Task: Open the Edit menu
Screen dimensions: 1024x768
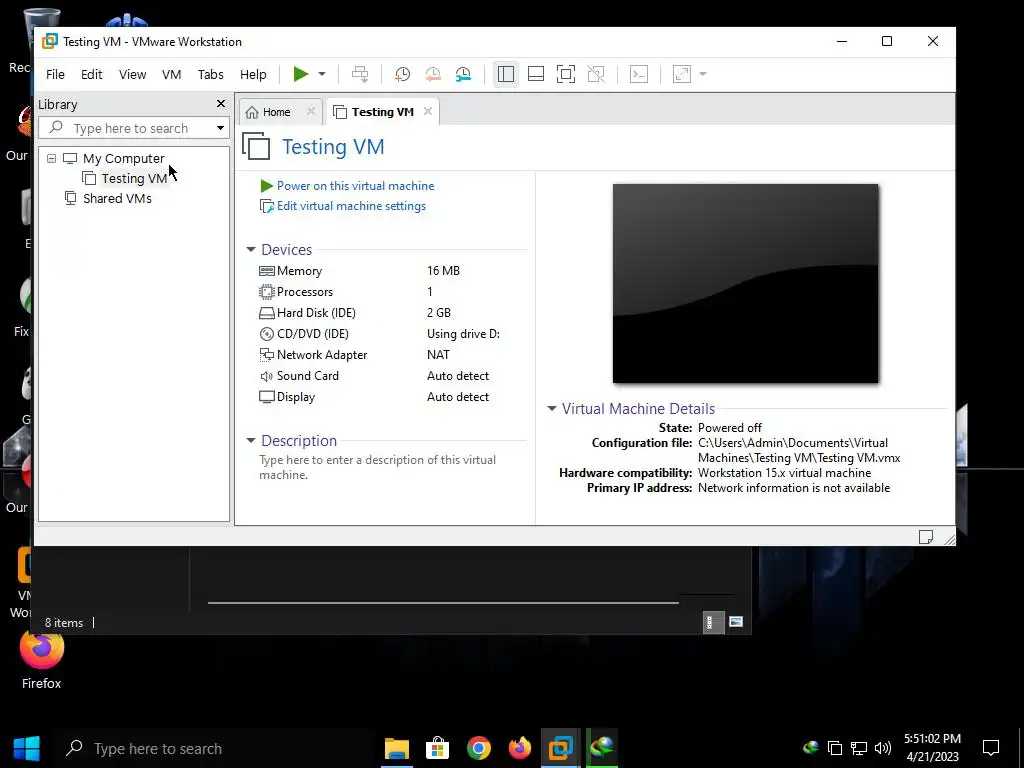Action: coord(91,74)
